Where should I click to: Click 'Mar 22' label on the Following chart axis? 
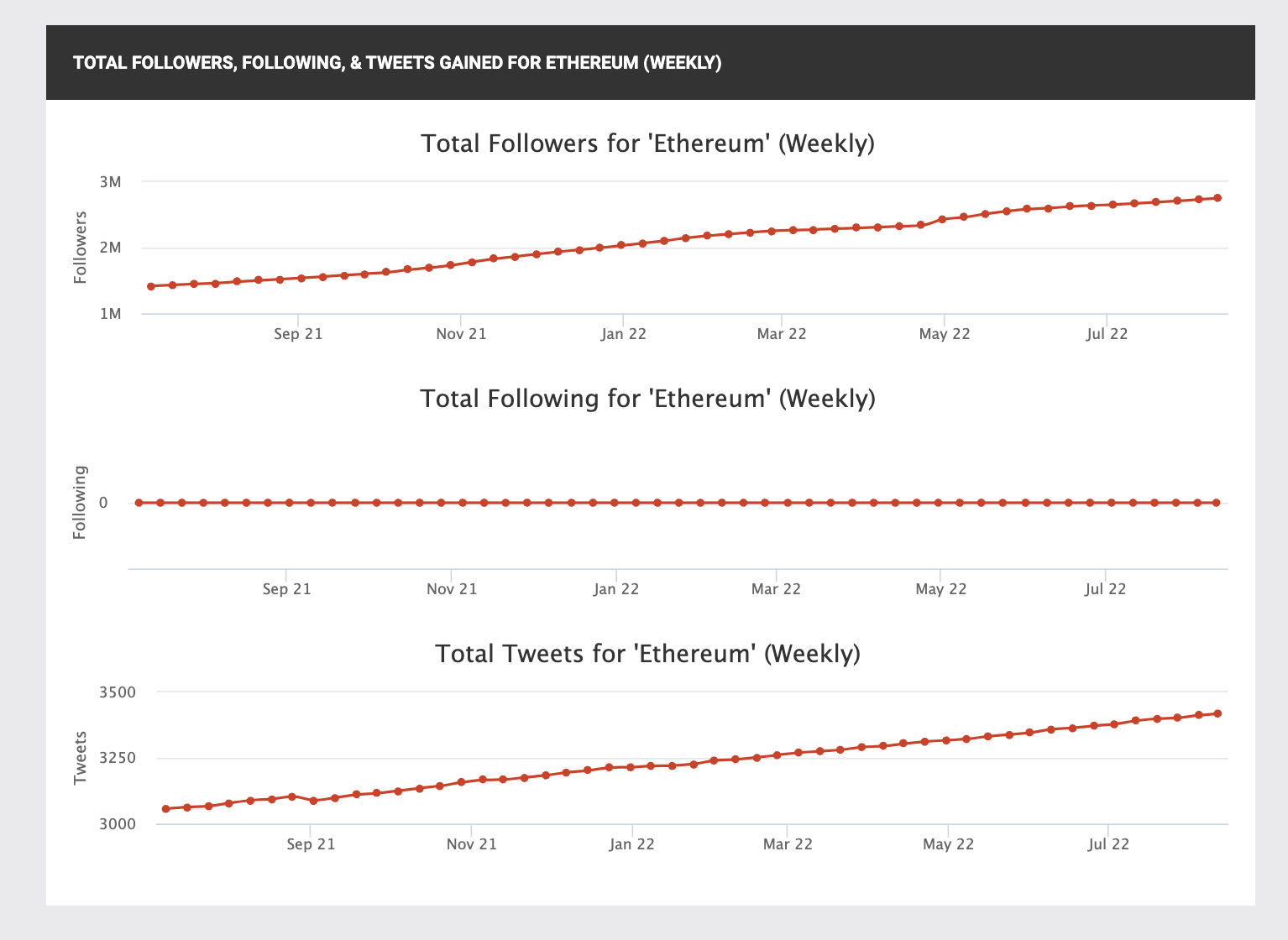(776, 589)
